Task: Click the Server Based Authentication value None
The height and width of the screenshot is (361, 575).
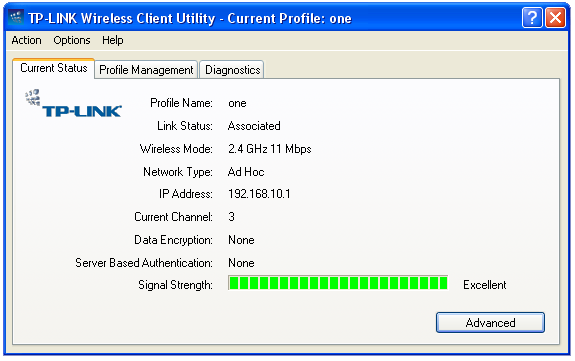Action: tap(241, 263)
